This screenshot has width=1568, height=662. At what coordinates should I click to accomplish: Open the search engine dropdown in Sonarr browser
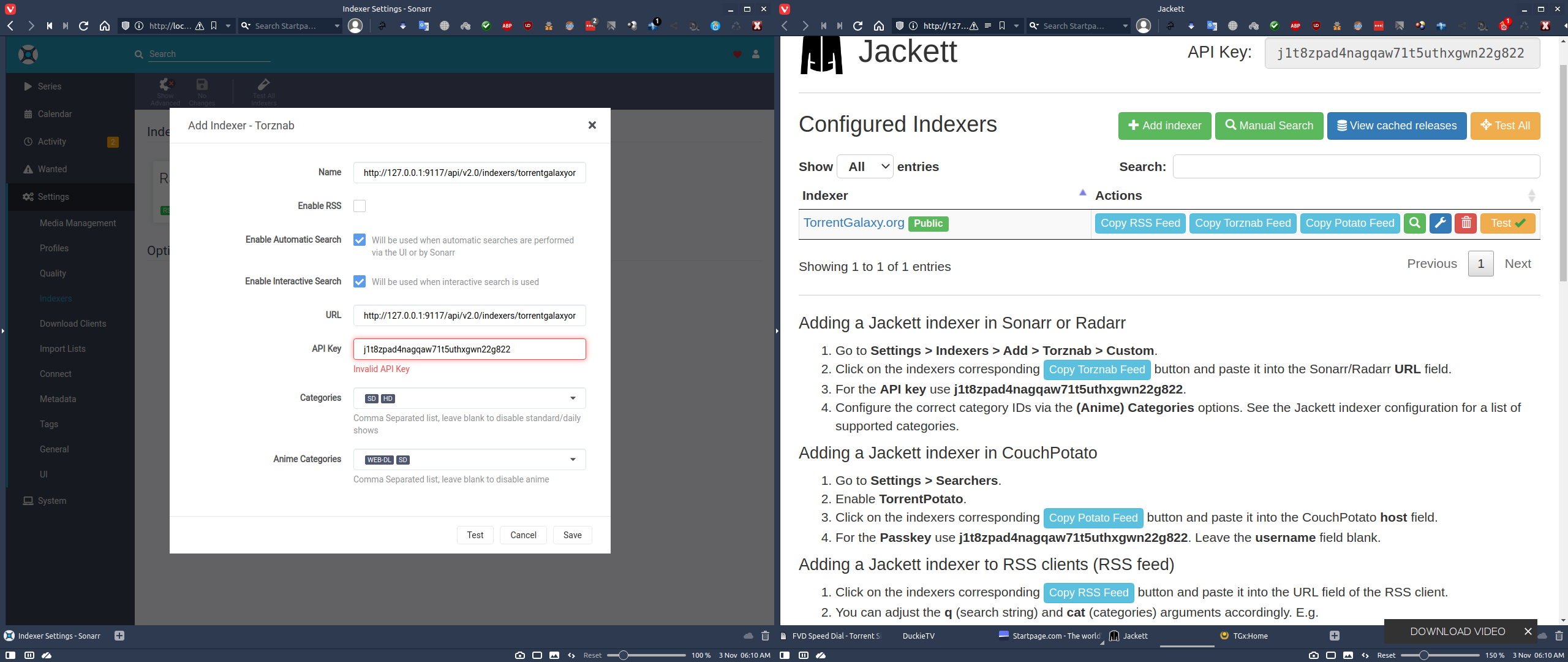336,26
